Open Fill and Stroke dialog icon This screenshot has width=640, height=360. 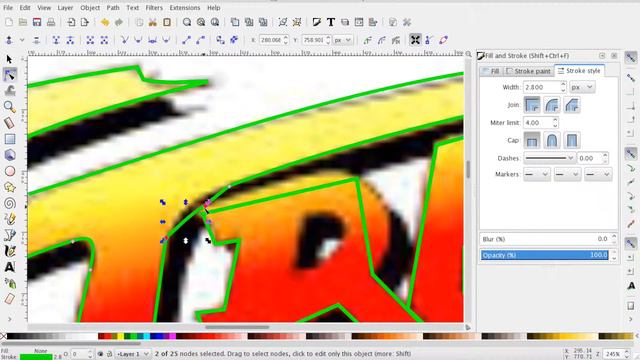(x=317, y=22)
